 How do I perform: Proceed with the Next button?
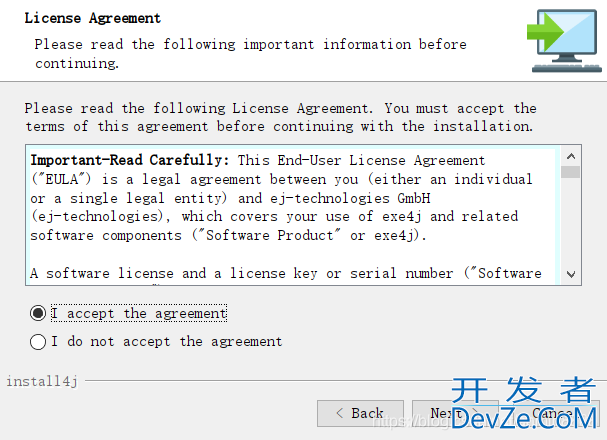[455, 413]
